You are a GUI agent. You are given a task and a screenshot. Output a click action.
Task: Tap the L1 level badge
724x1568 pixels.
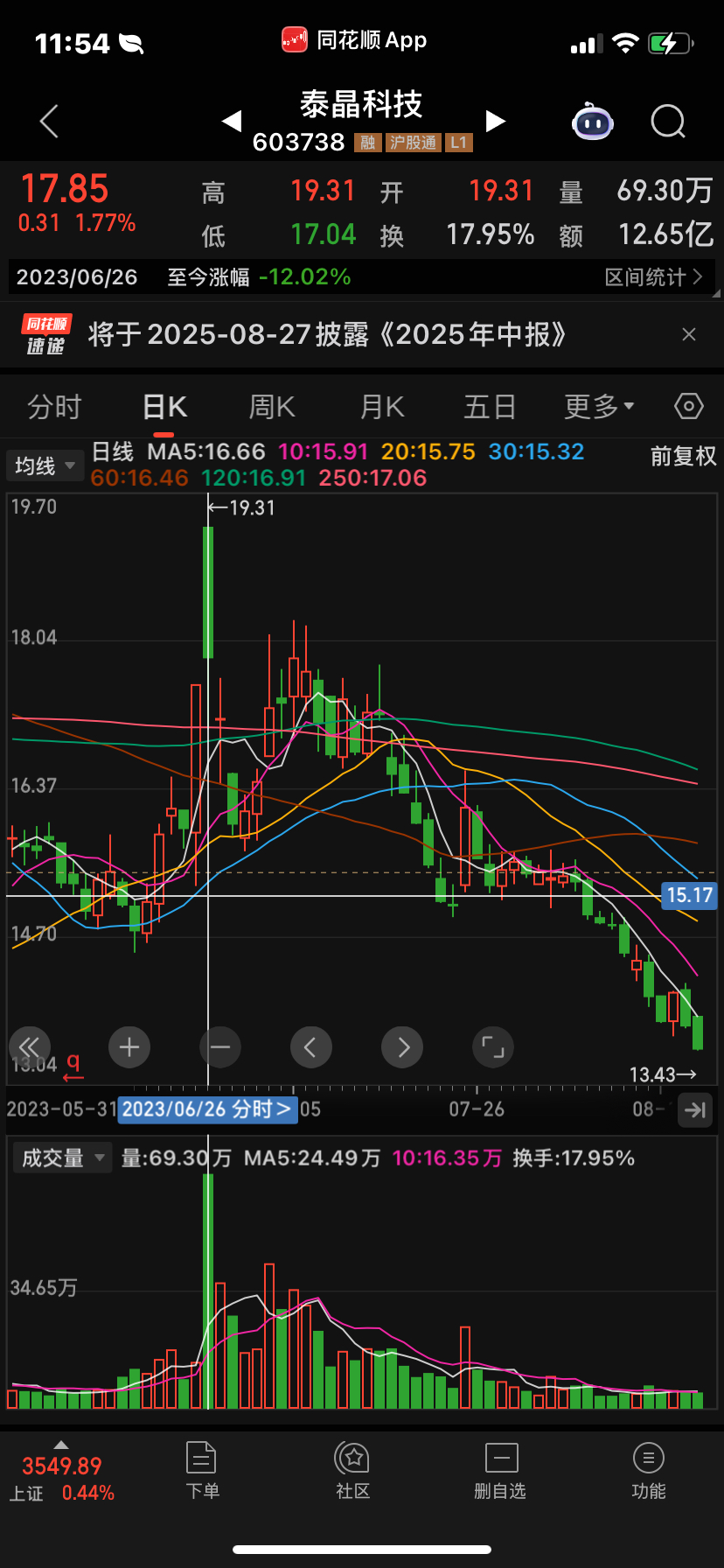459,143
